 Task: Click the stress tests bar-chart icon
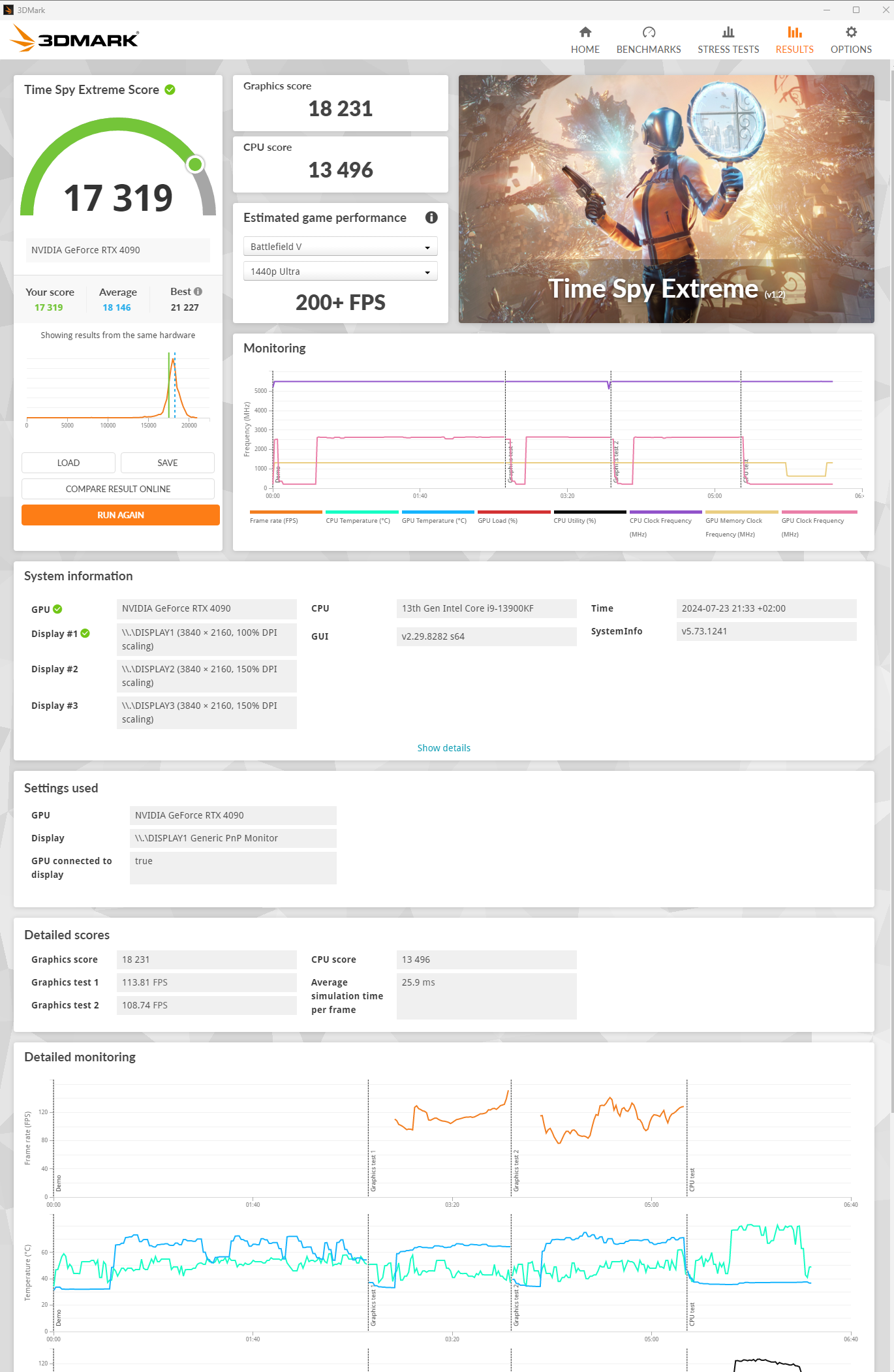728,32
